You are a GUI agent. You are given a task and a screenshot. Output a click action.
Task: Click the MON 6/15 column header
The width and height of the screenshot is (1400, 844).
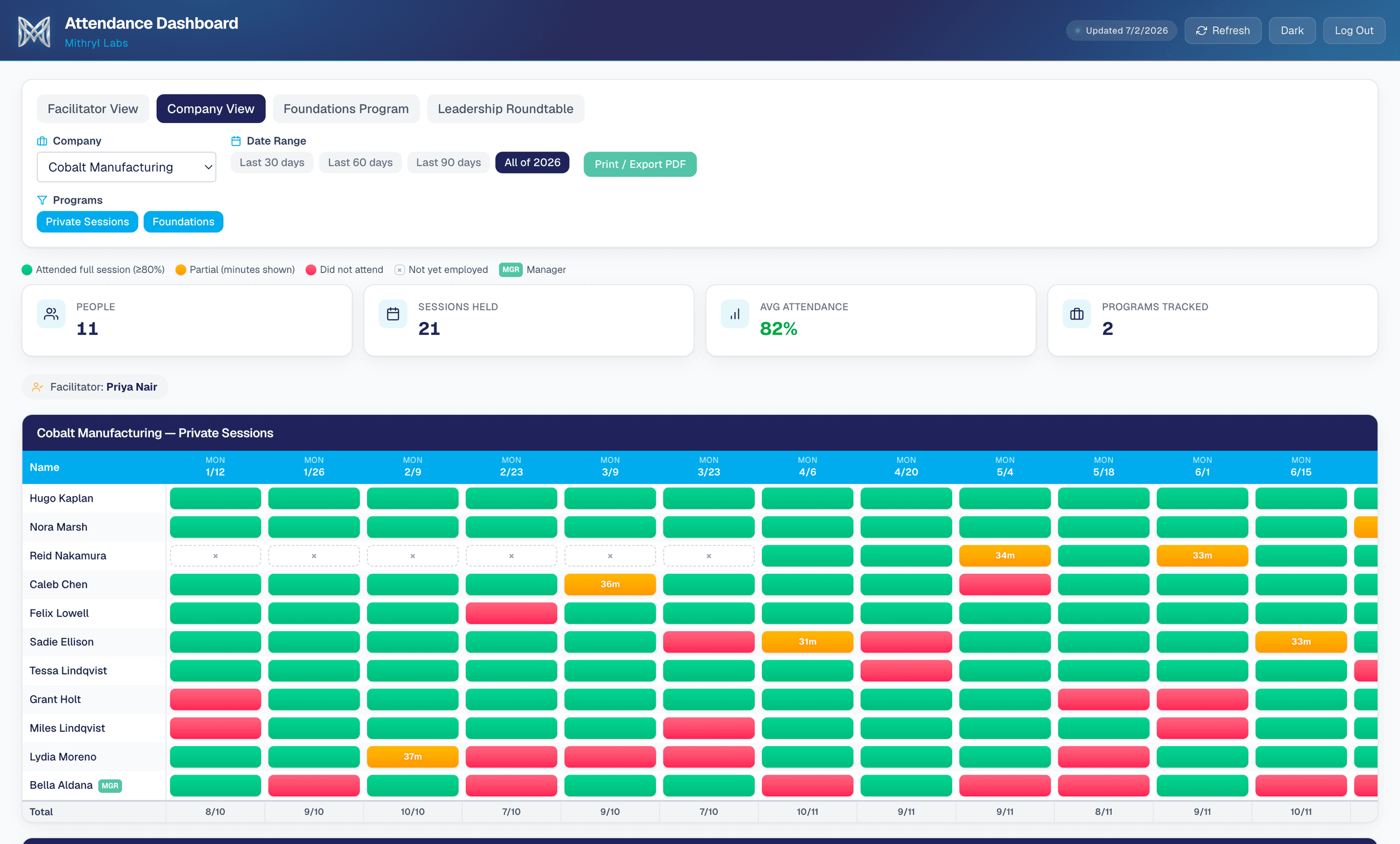point(1301,467)
